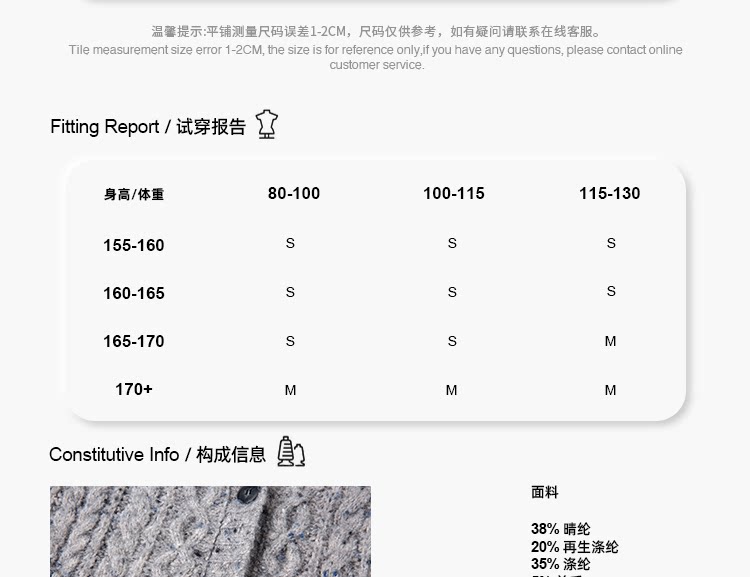Click the 155-160 height row label

click(133, 245)
